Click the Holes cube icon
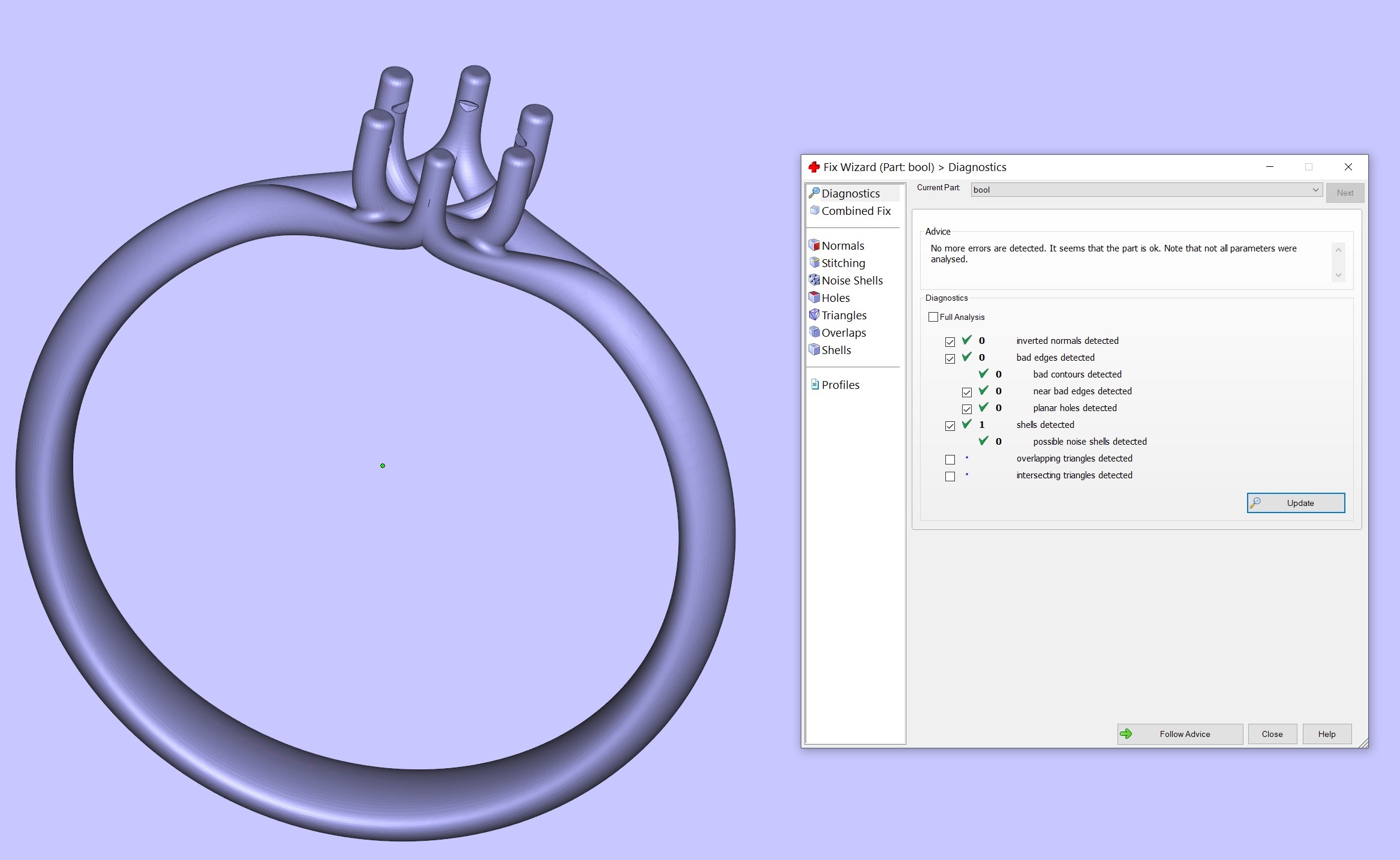1400x860 pixels. click(814, 297)
